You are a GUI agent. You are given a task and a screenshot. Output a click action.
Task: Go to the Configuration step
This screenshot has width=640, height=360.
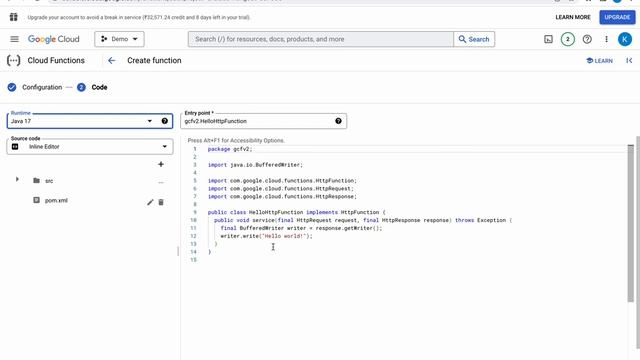coord(35,87)
